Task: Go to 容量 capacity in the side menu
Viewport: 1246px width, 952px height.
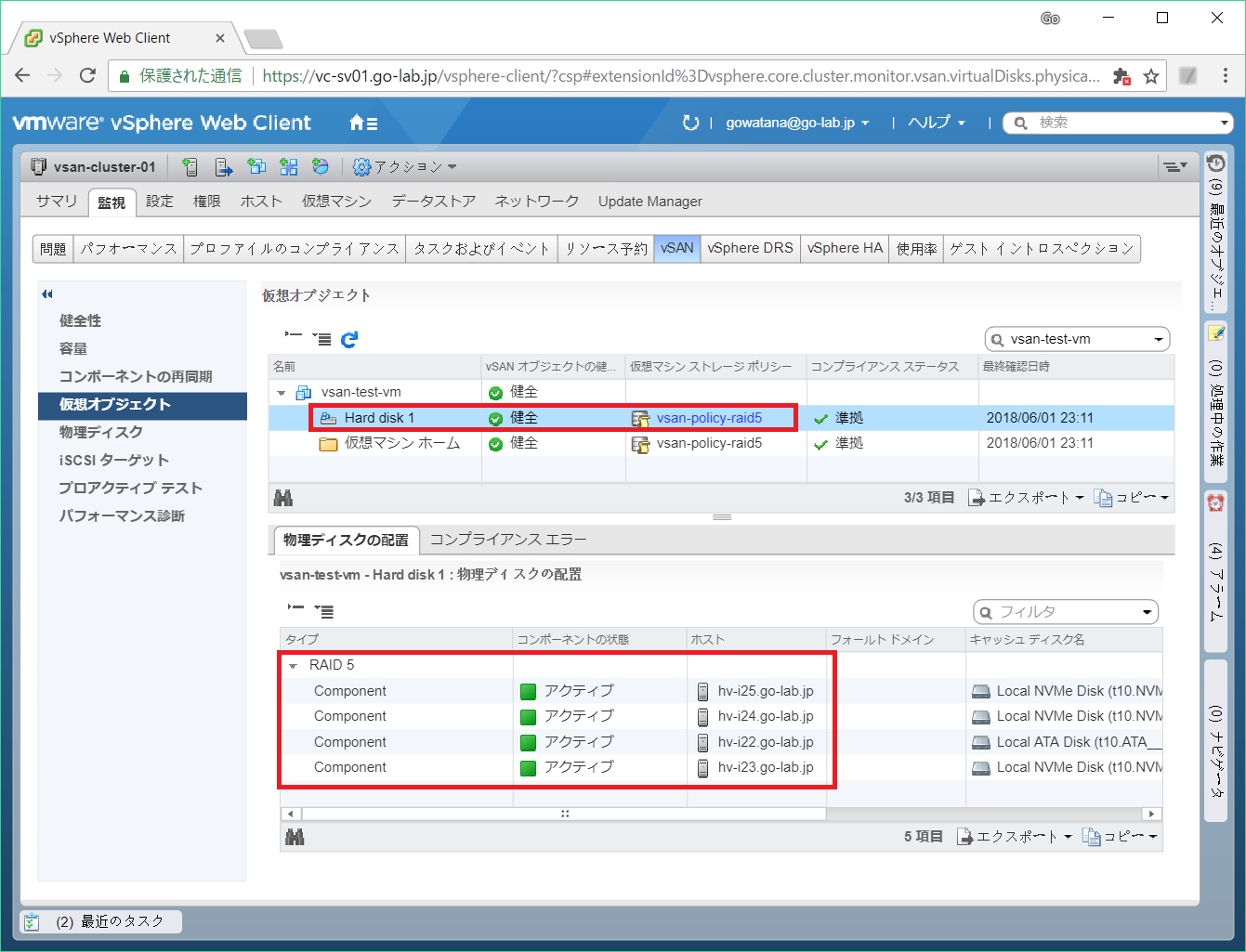Action: (73, 348)
